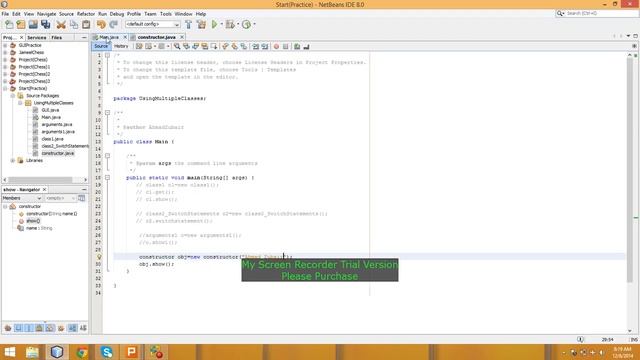Click the New Project toolbar icon

21,24
